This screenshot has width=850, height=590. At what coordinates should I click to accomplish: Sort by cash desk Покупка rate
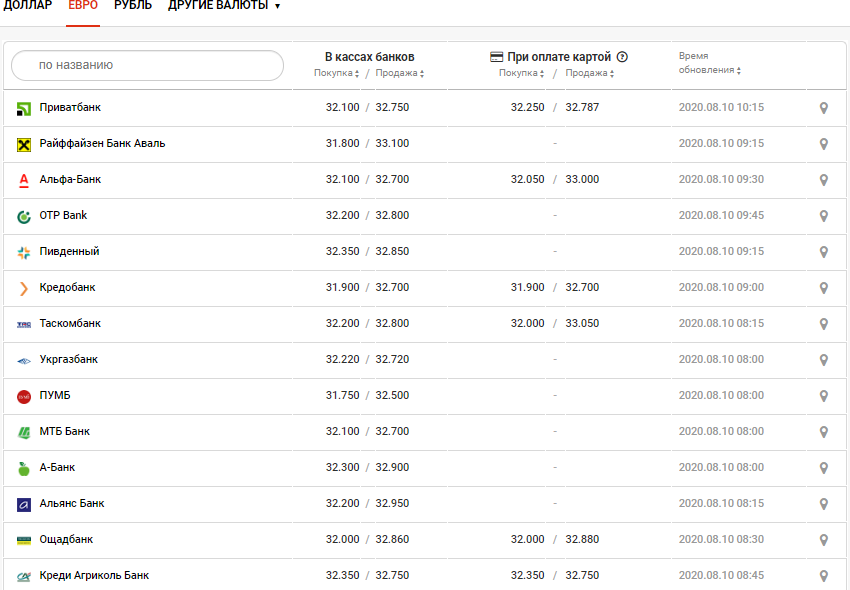[x=336, y=73]
